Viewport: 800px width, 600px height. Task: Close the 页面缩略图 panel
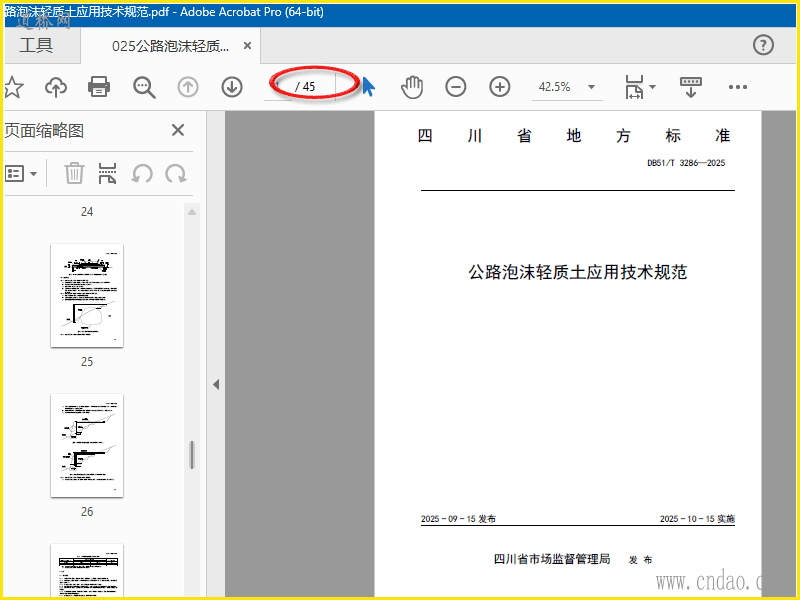(178, 130)
